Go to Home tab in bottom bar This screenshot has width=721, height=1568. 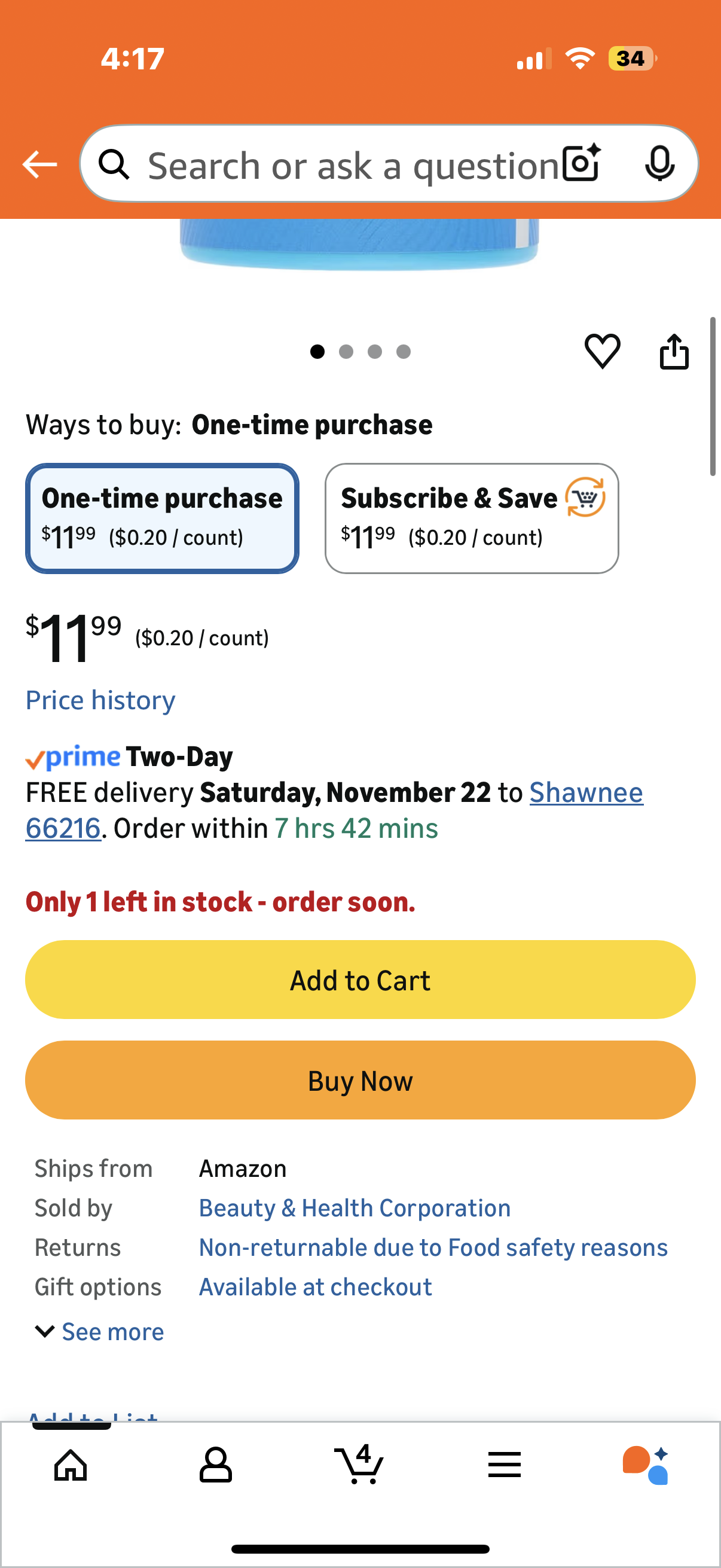point(71,1465)
